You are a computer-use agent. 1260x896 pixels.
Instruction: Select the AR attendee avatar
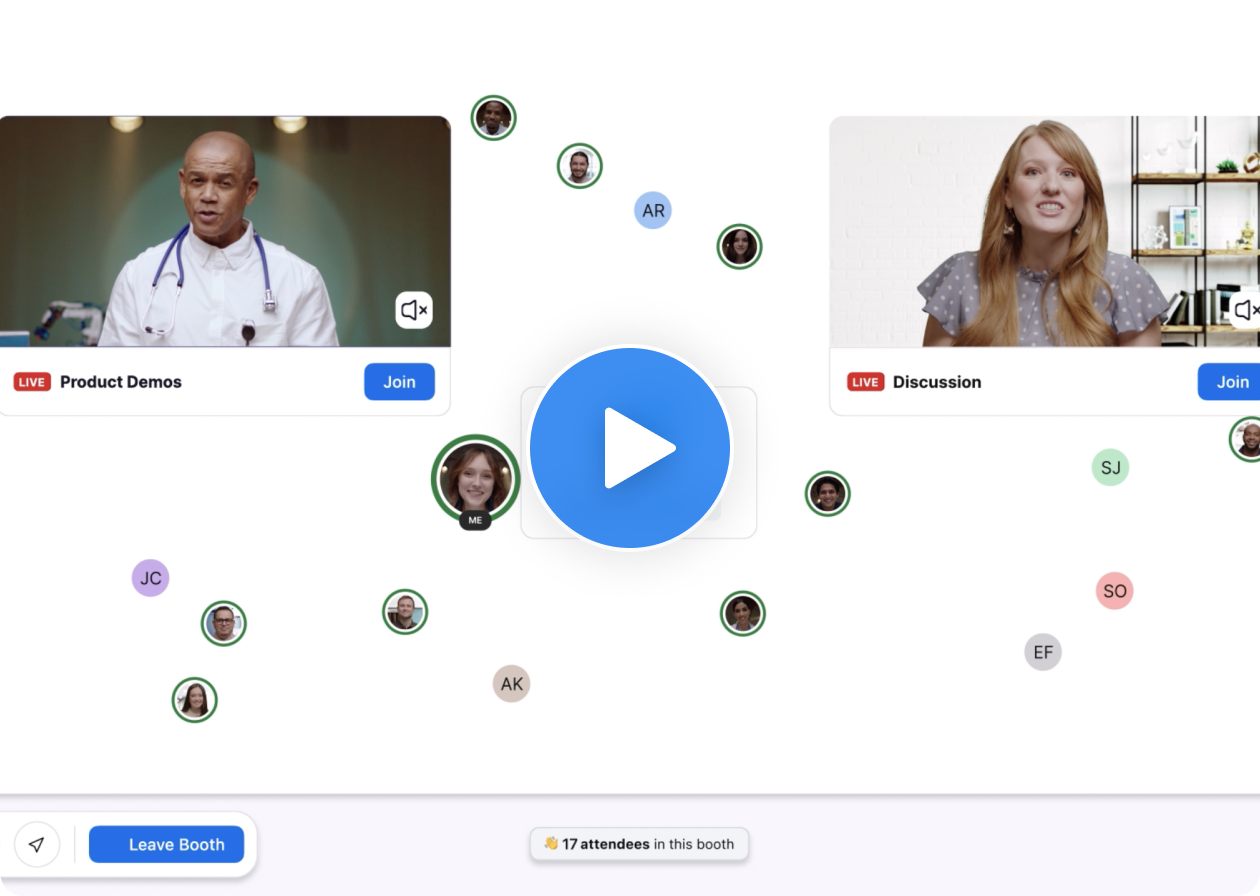coord(653,211)
